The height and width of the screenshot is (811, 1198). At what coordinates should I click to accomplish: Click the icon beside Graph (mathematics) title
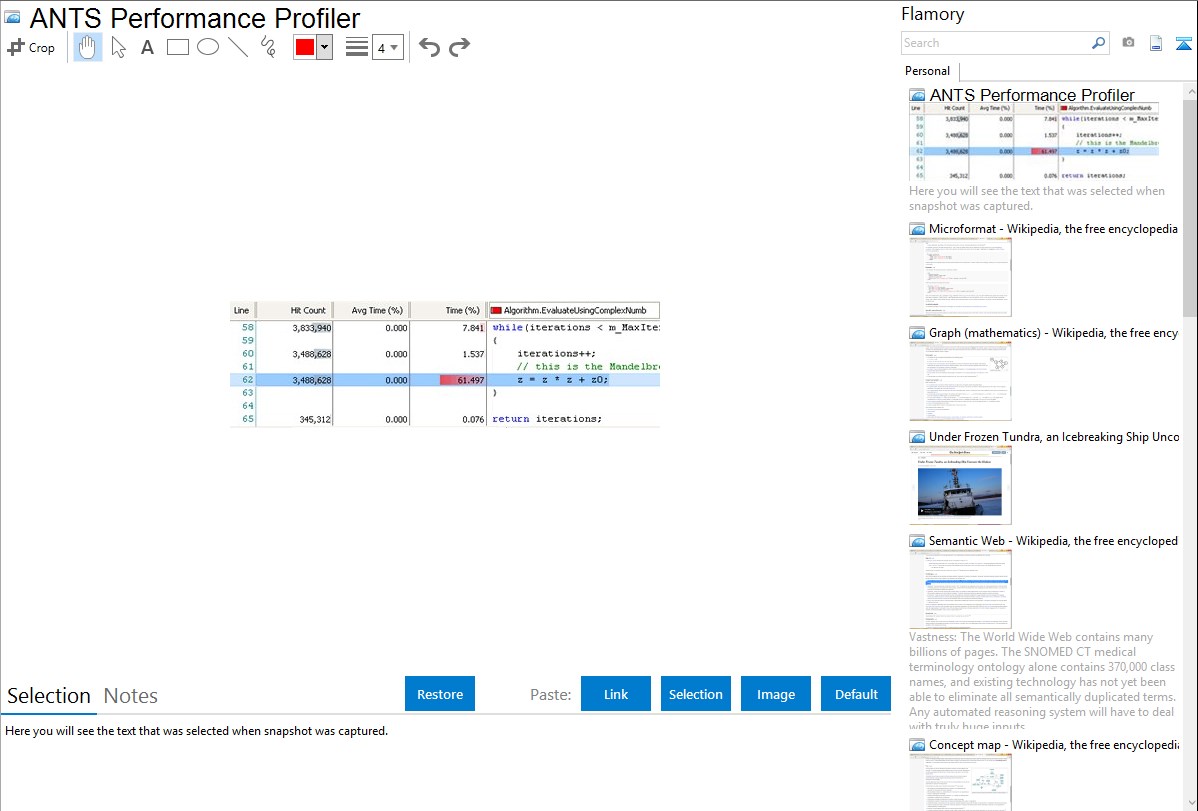pos(917,333)
